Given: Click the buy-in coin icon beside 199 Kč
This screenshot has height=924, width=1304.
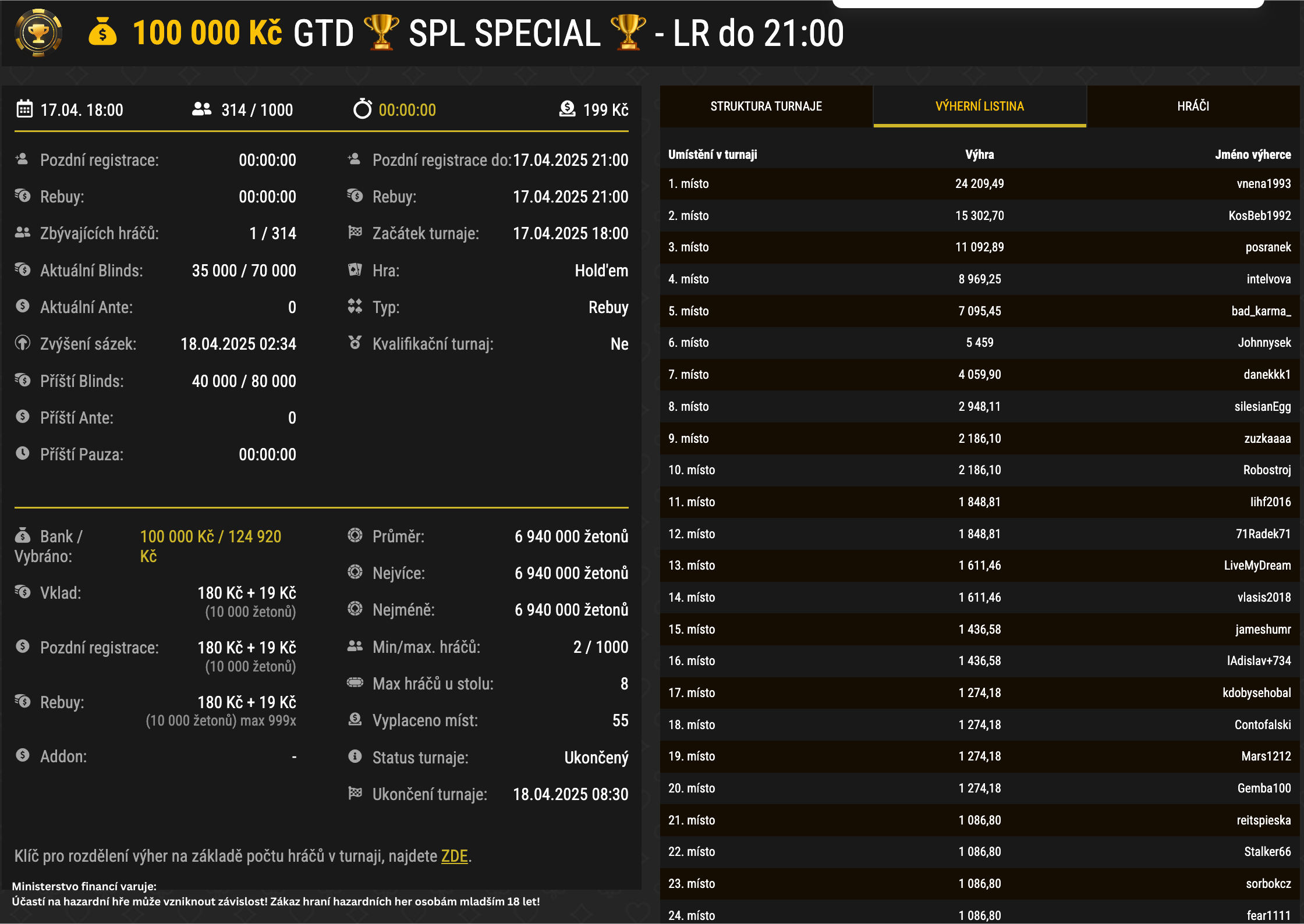Looking at the screenshot, I should (566, 108).
